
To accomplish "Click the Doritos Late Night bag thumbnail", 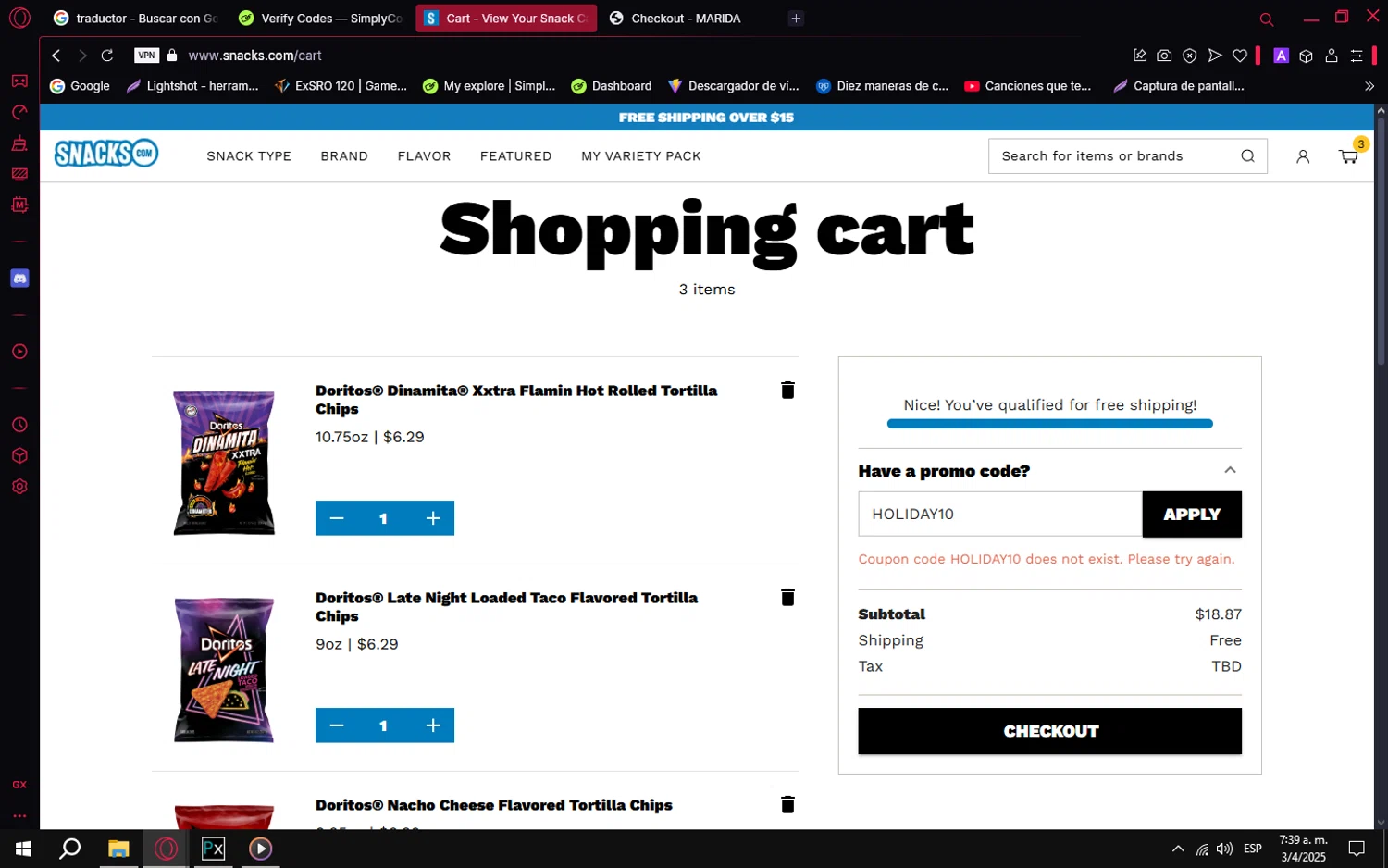I will point(224,670).
